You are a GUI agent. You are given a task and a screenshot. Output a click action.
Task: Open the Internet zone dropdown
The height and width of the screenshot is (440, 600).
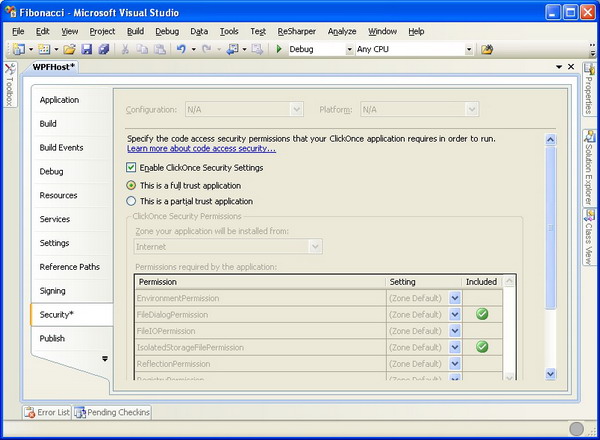point(315,246)
